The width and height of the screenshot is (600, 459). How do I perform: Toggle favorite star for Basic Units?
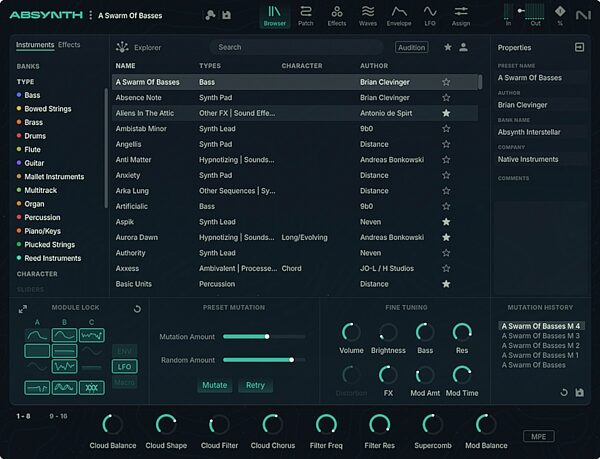point(446,284)
